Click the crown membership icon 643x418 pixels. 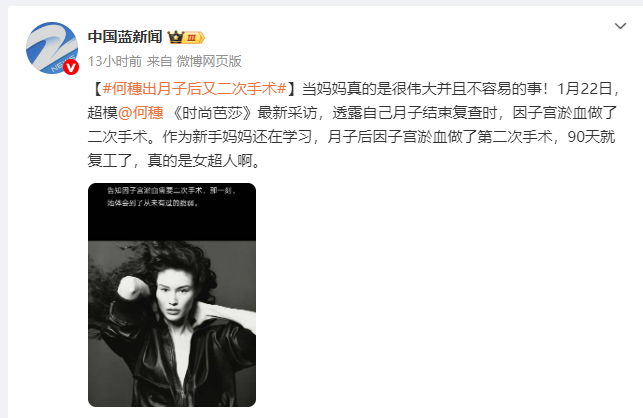pyautogui.click(x=176, y=37)
